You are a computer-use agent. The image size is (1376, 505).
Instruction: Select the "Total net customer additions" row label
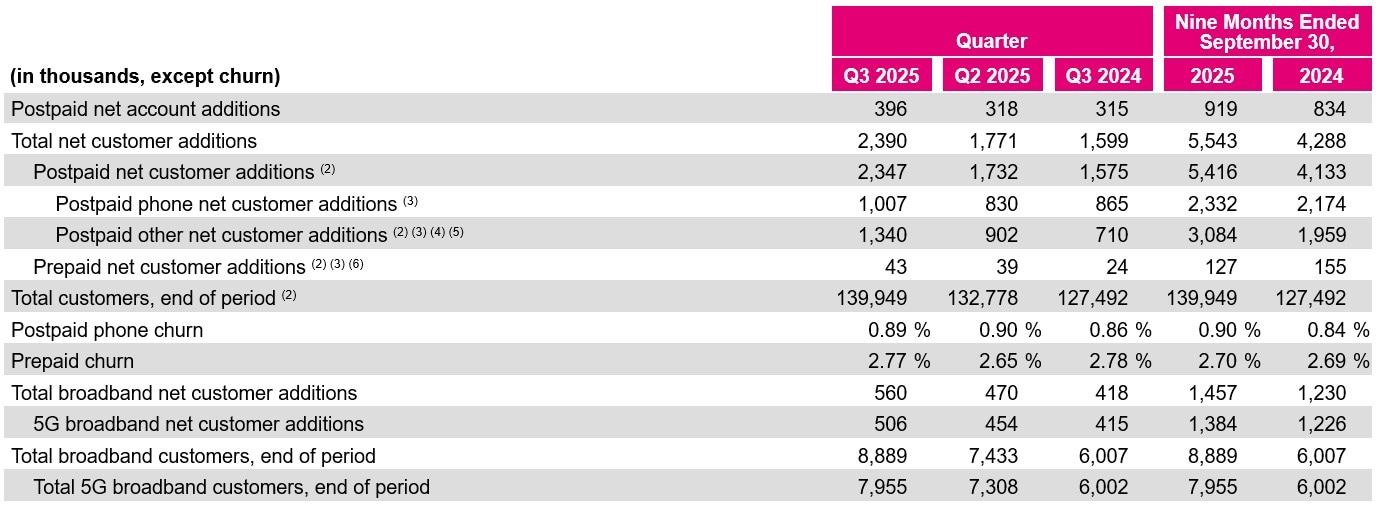click(134, 141)
